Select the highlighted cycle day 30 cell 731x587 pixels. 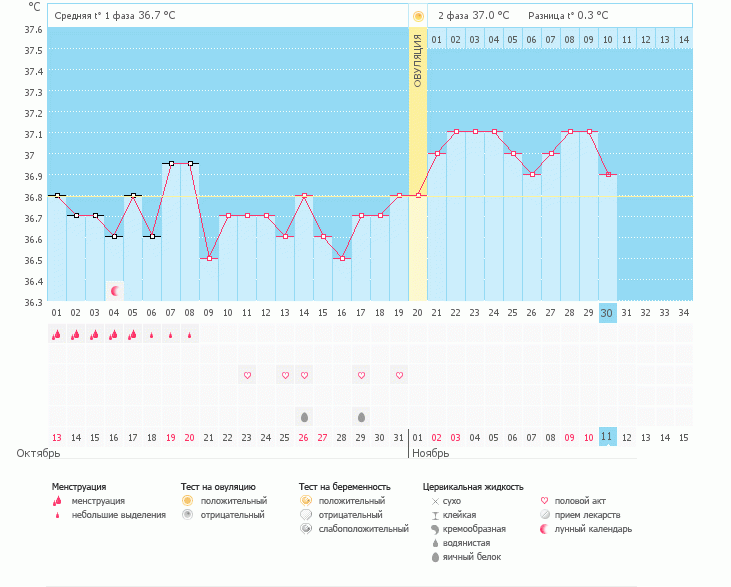607,312
